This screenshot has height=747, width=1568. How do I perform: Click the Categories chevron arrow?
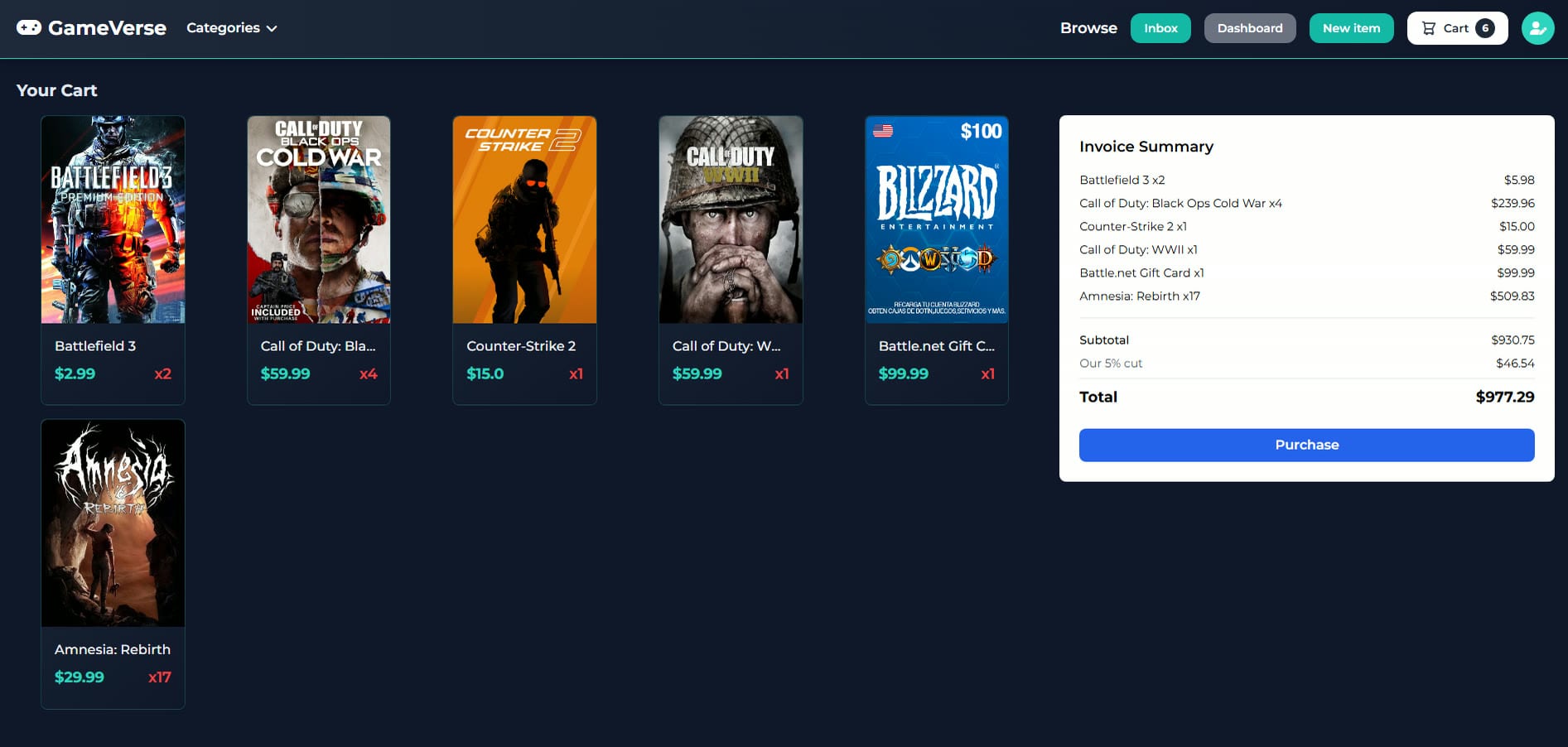point(272,28)
